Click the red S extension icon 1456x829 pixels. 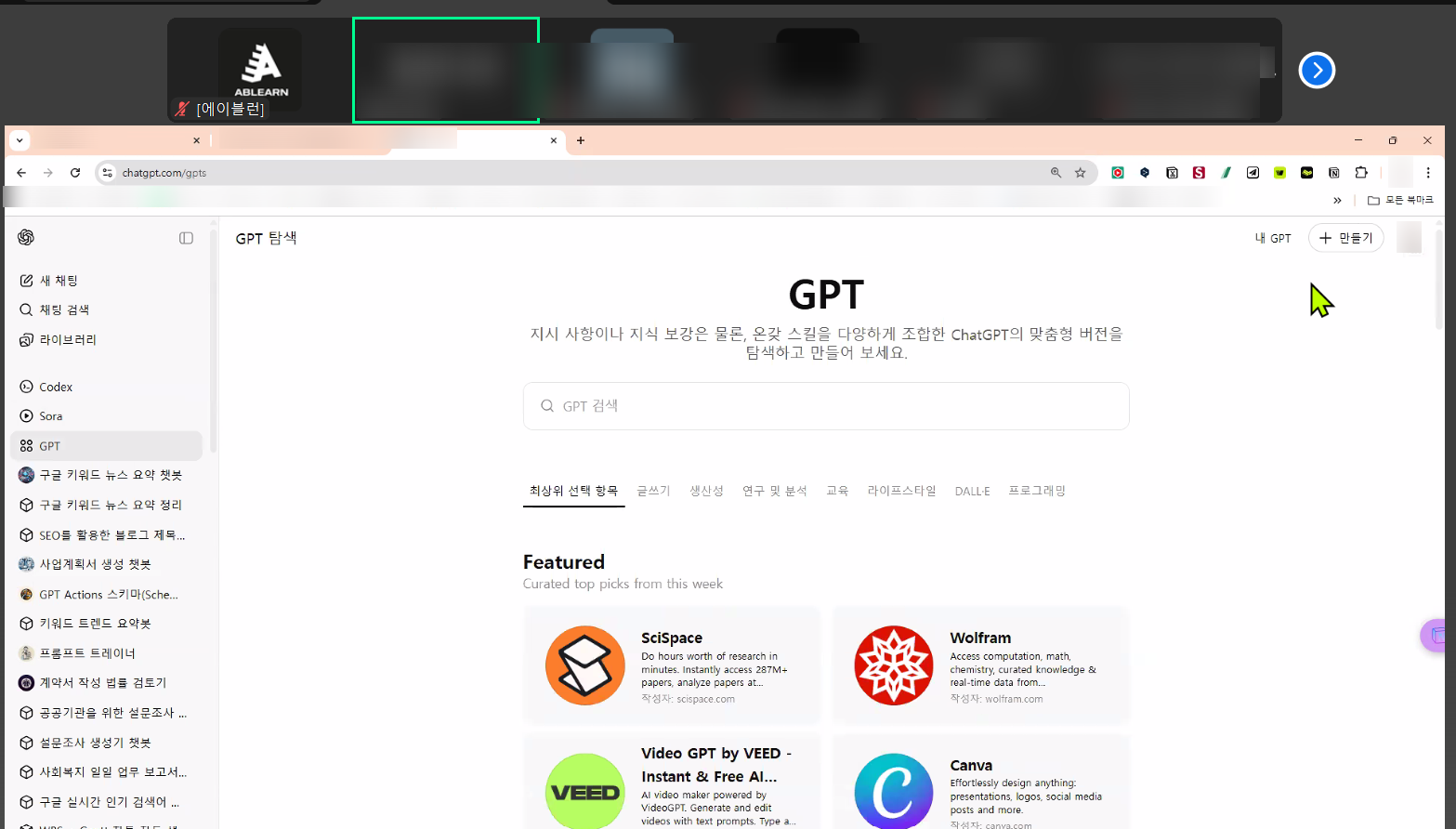(x=1199, y=173)
